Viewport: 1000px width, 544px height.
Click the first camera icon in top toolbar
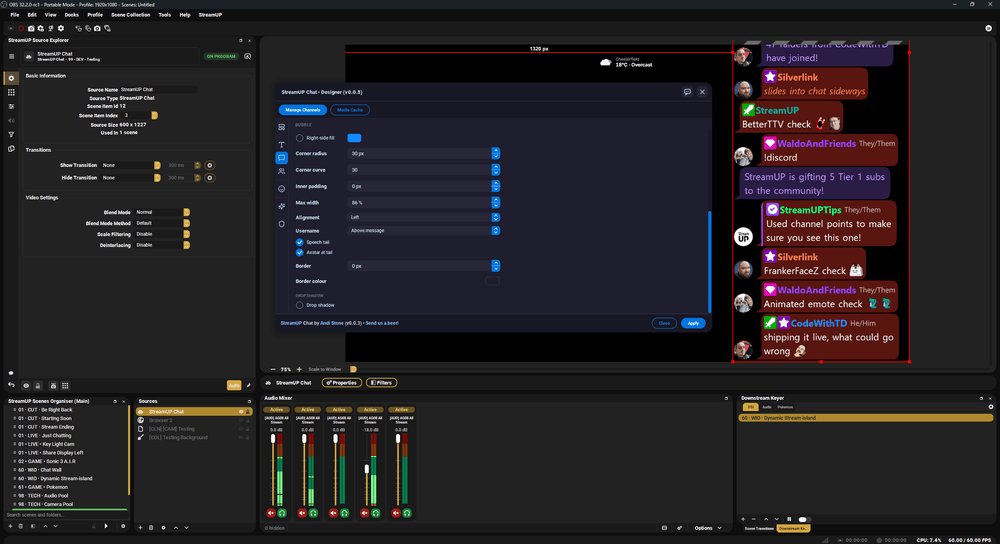pos(31,28)
